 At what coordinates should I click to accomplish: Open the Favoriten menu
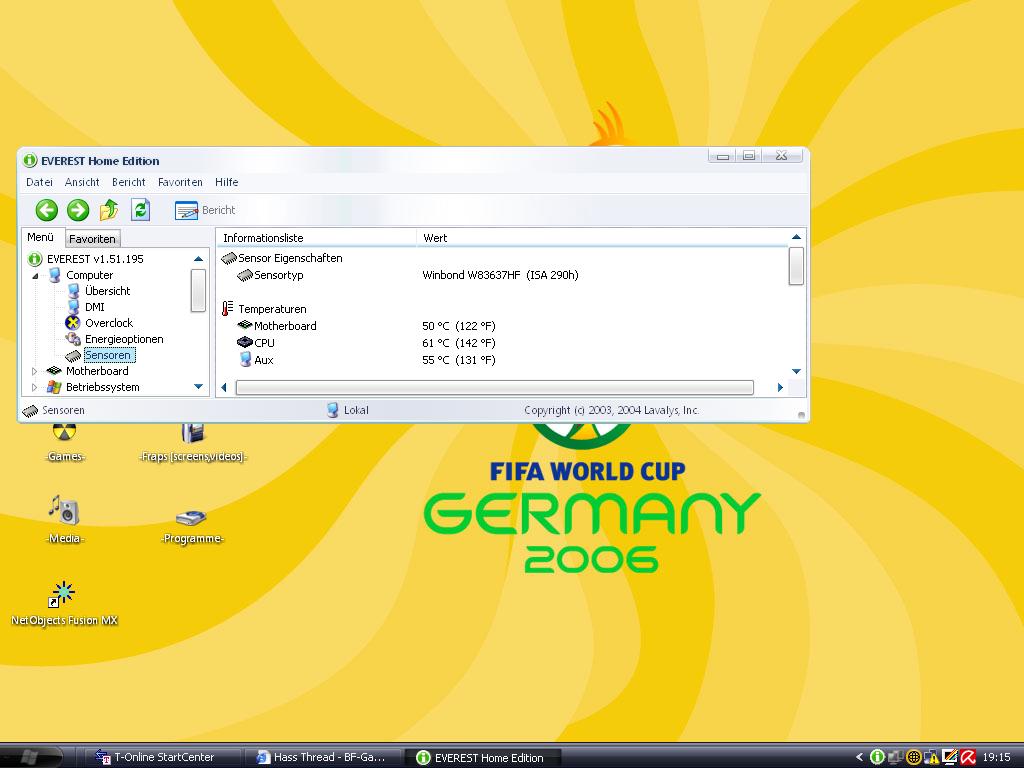[180, 182]
